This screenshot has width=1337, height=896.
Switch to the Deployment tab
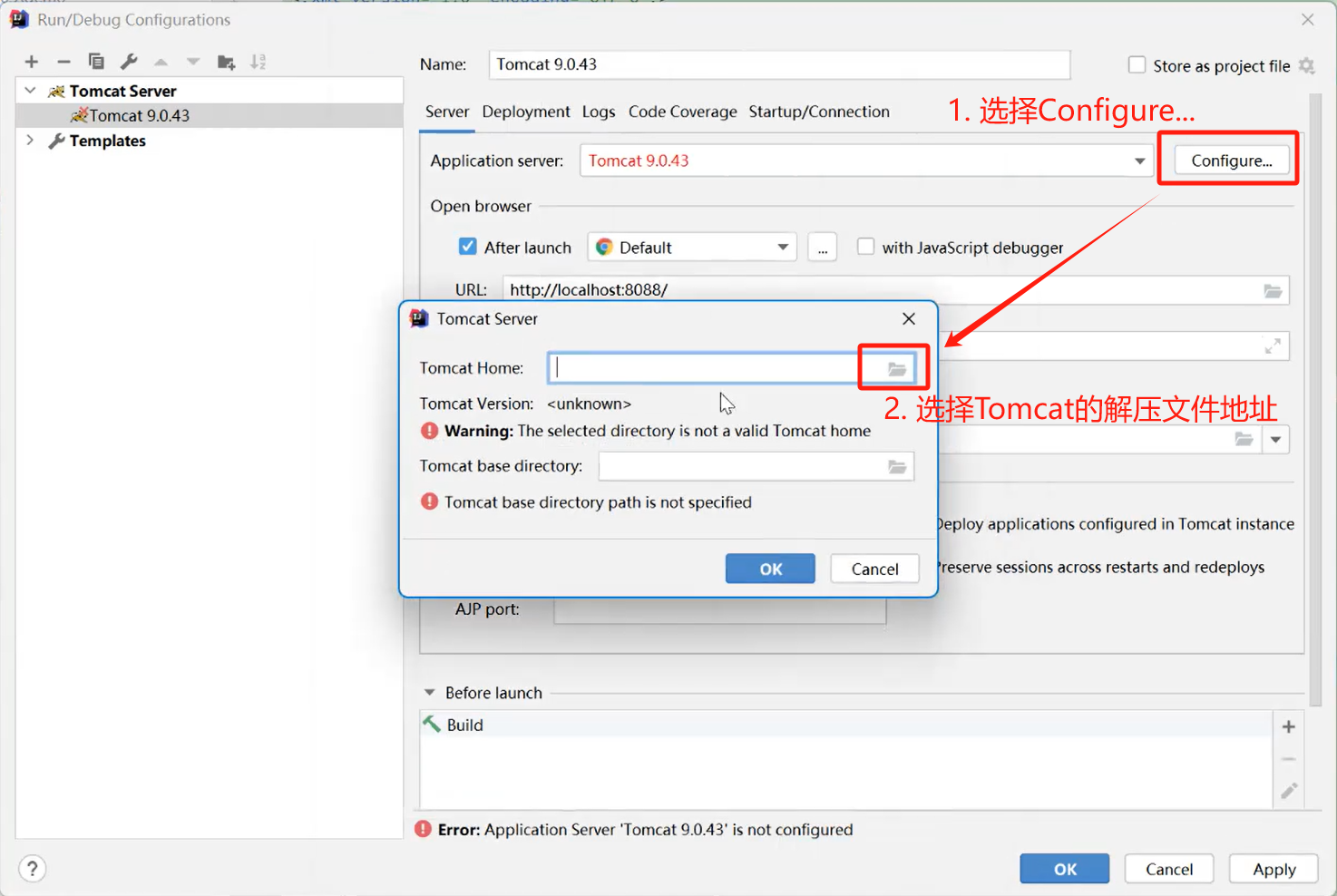pyautogui.click(x=526, y=112)
